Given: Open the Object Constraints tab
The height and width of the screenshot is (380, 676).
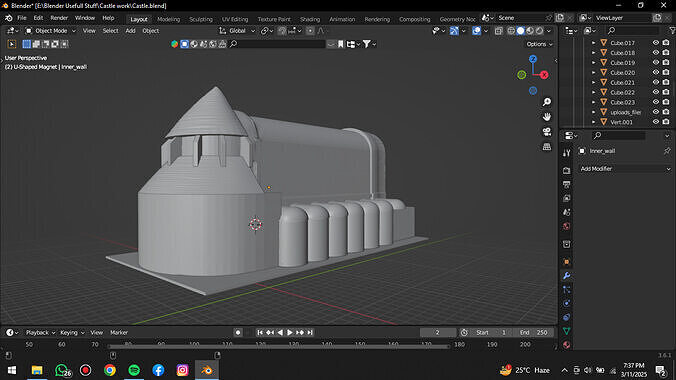Looking at the screenshot, I should coord(566,317).
